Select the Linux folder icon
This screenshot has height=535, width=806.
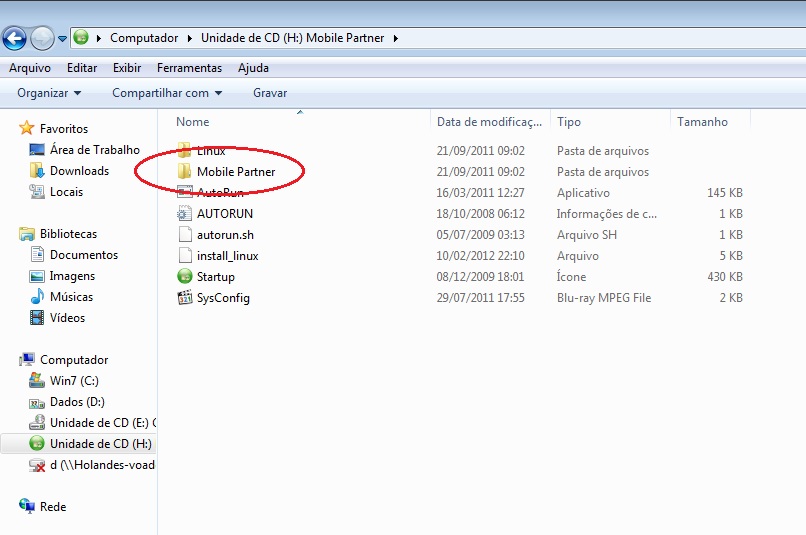pyautogui.click(x=184, y=150)
